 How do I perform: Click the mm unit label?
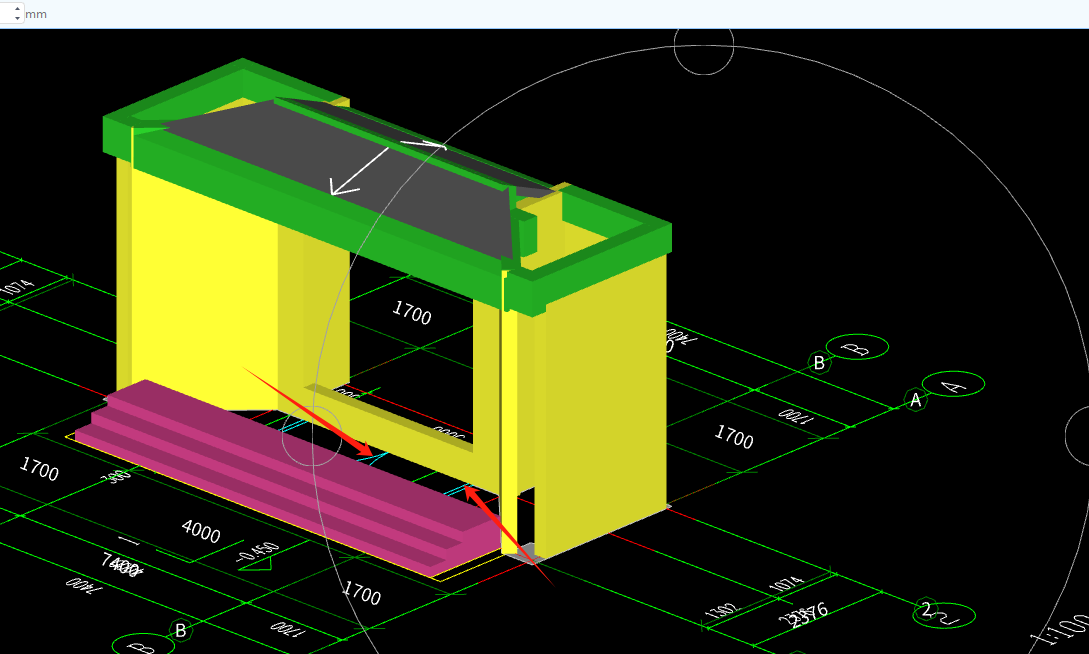(36, 14)
